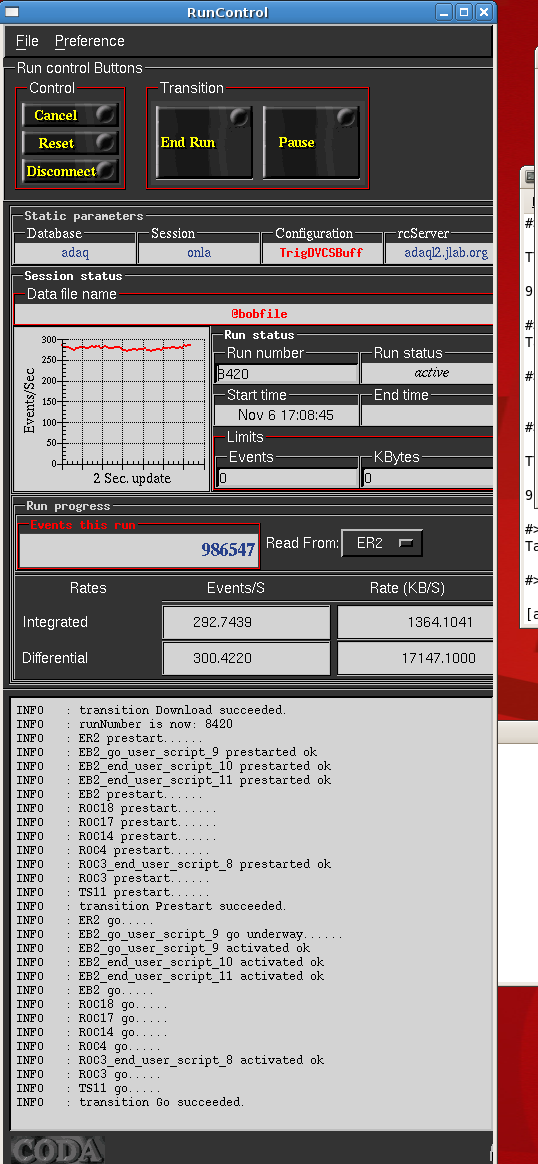Open the File menu

pos(27,41)
